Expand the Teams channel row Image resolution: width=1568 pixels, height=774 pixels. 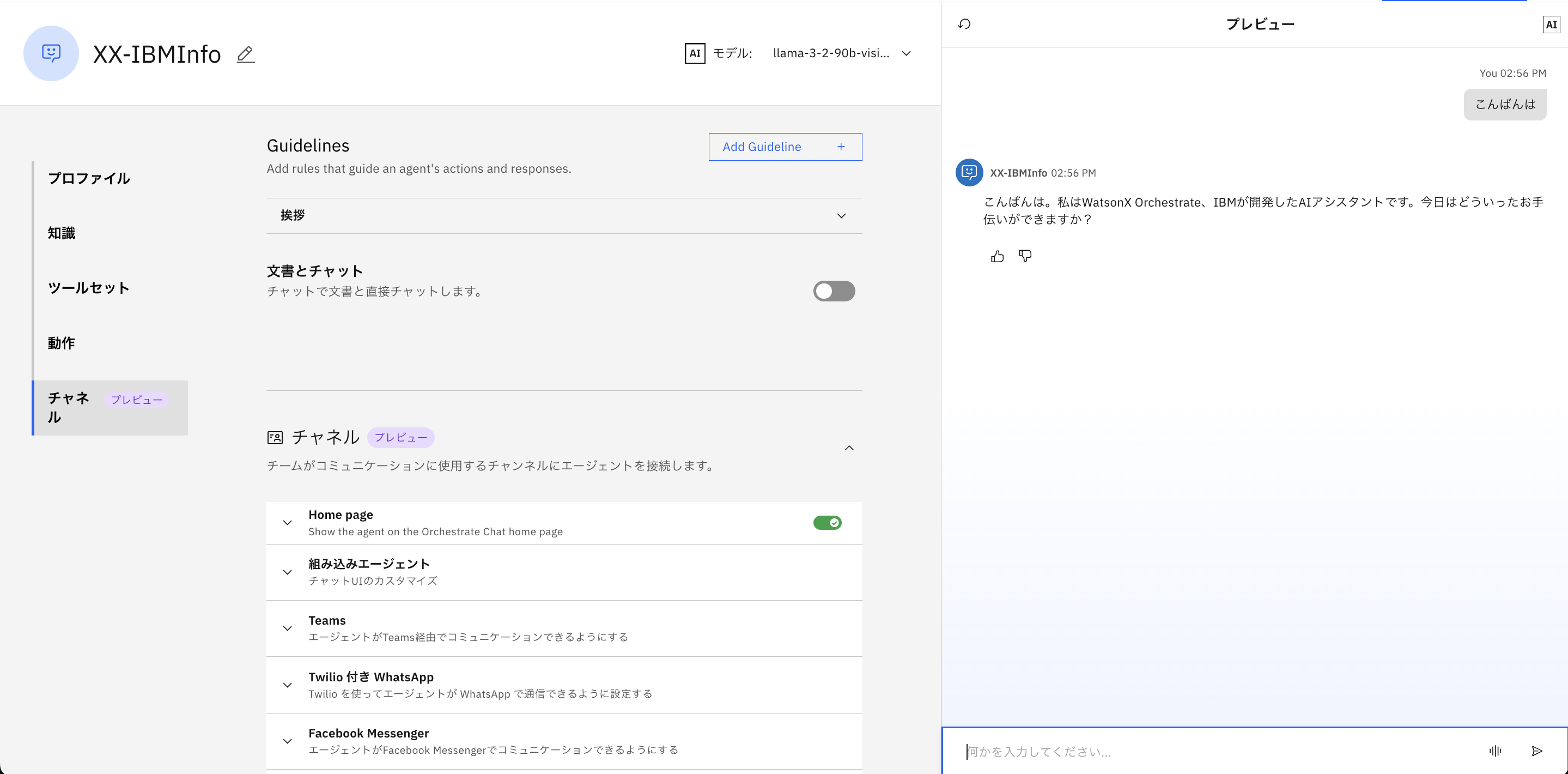[287, 628]
